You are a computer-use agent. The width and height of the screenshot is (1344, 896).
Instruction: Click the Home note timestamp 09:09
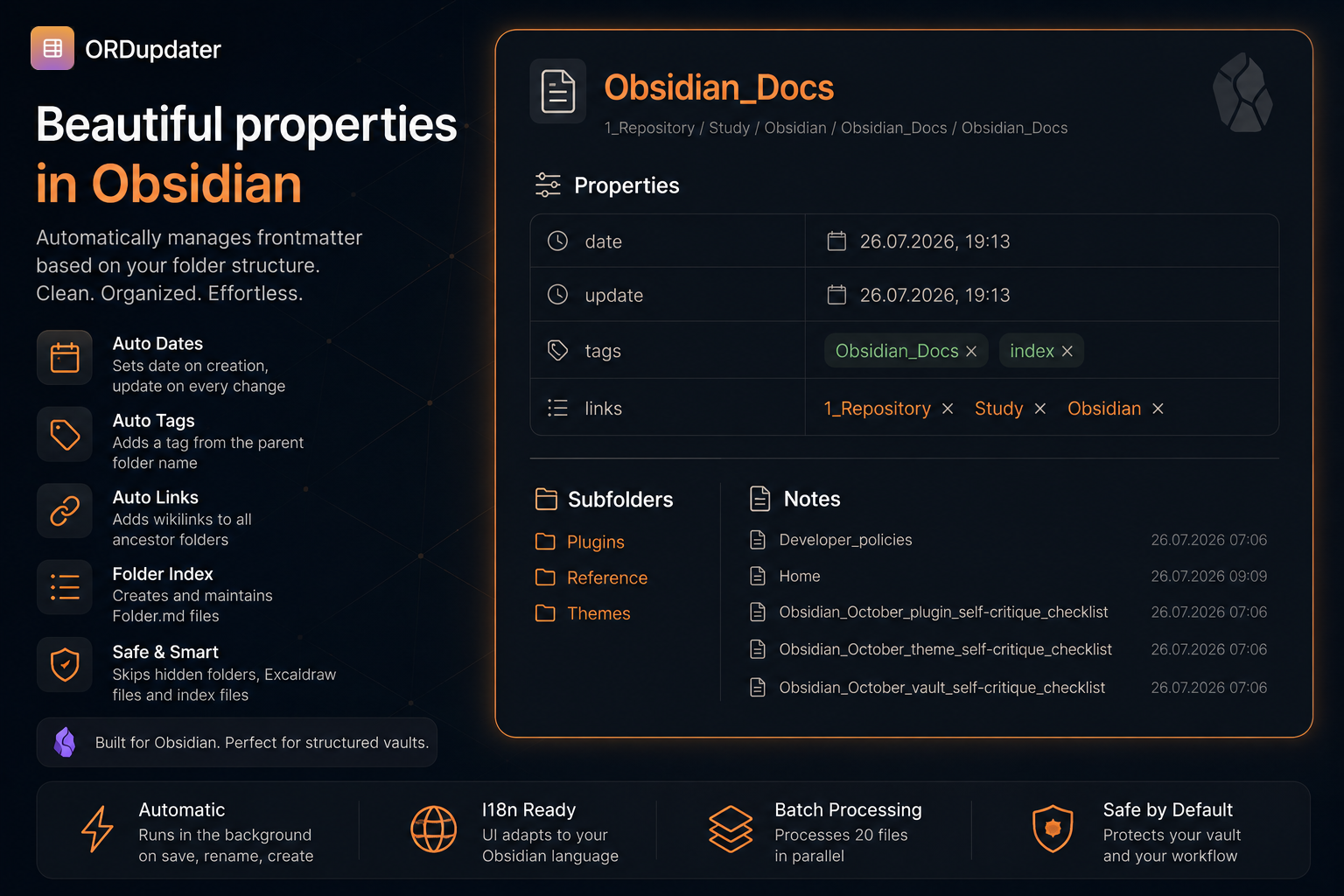tap(1208, 576)
